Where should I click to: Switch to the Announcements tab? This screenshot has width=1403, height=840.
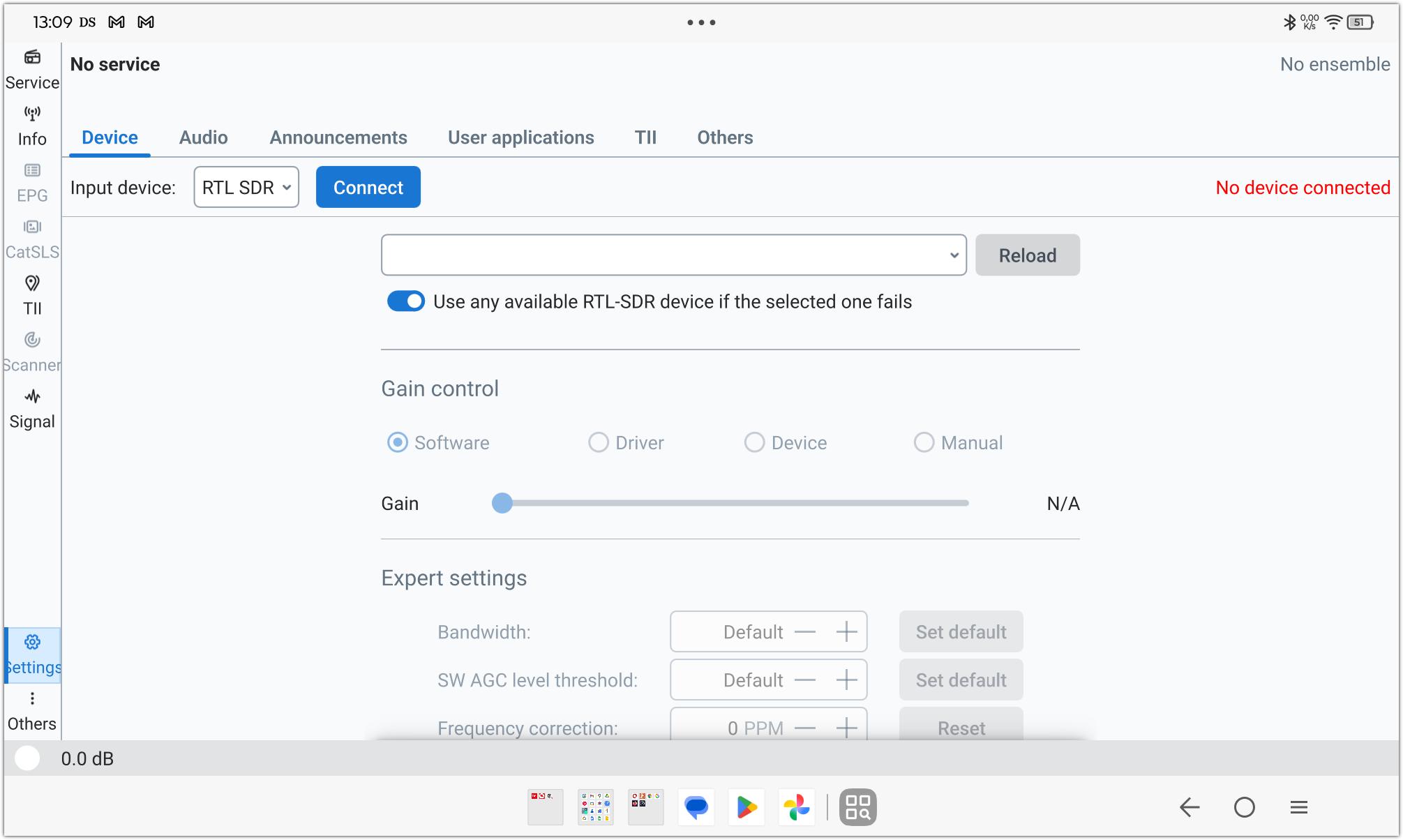tap(338, 137)
